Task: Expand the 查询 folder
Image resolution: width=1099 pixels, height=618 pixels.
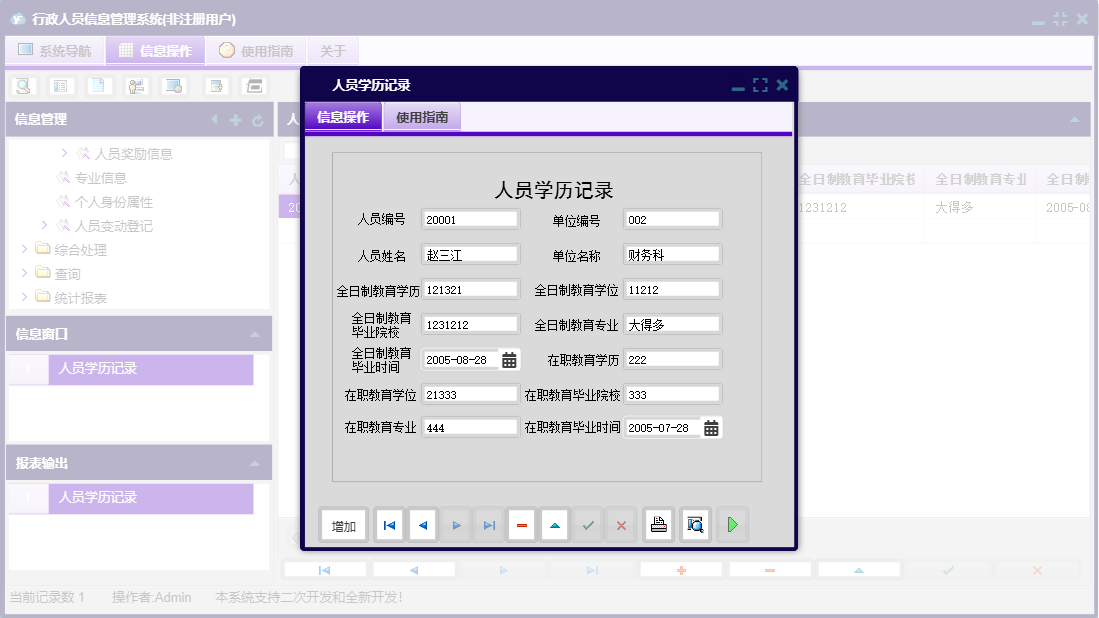Action: 26,272
